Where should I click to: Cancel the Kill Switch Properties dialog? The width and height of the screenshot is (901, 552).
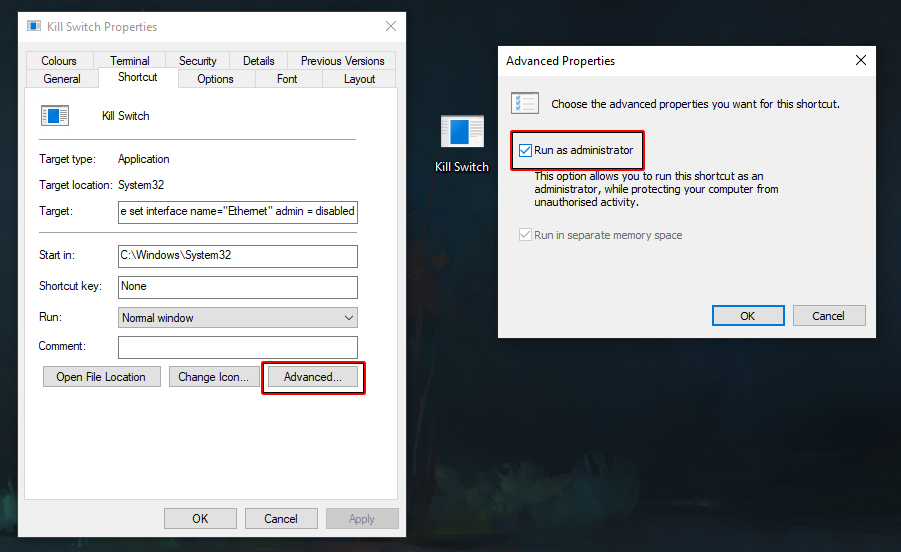point(281,519)
